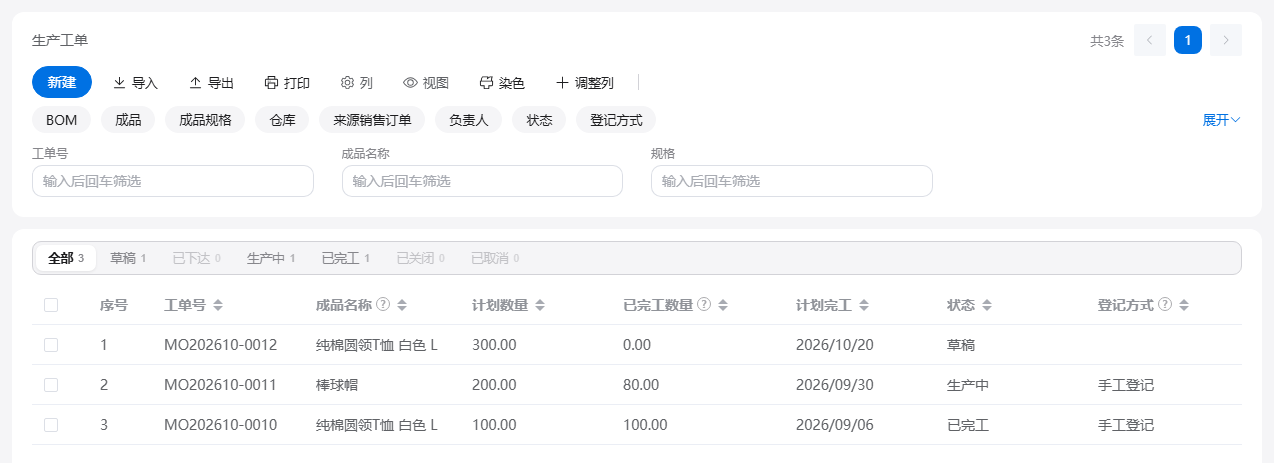
Task: Open the 成品 filter chip
Action: [x=128, y=120]
